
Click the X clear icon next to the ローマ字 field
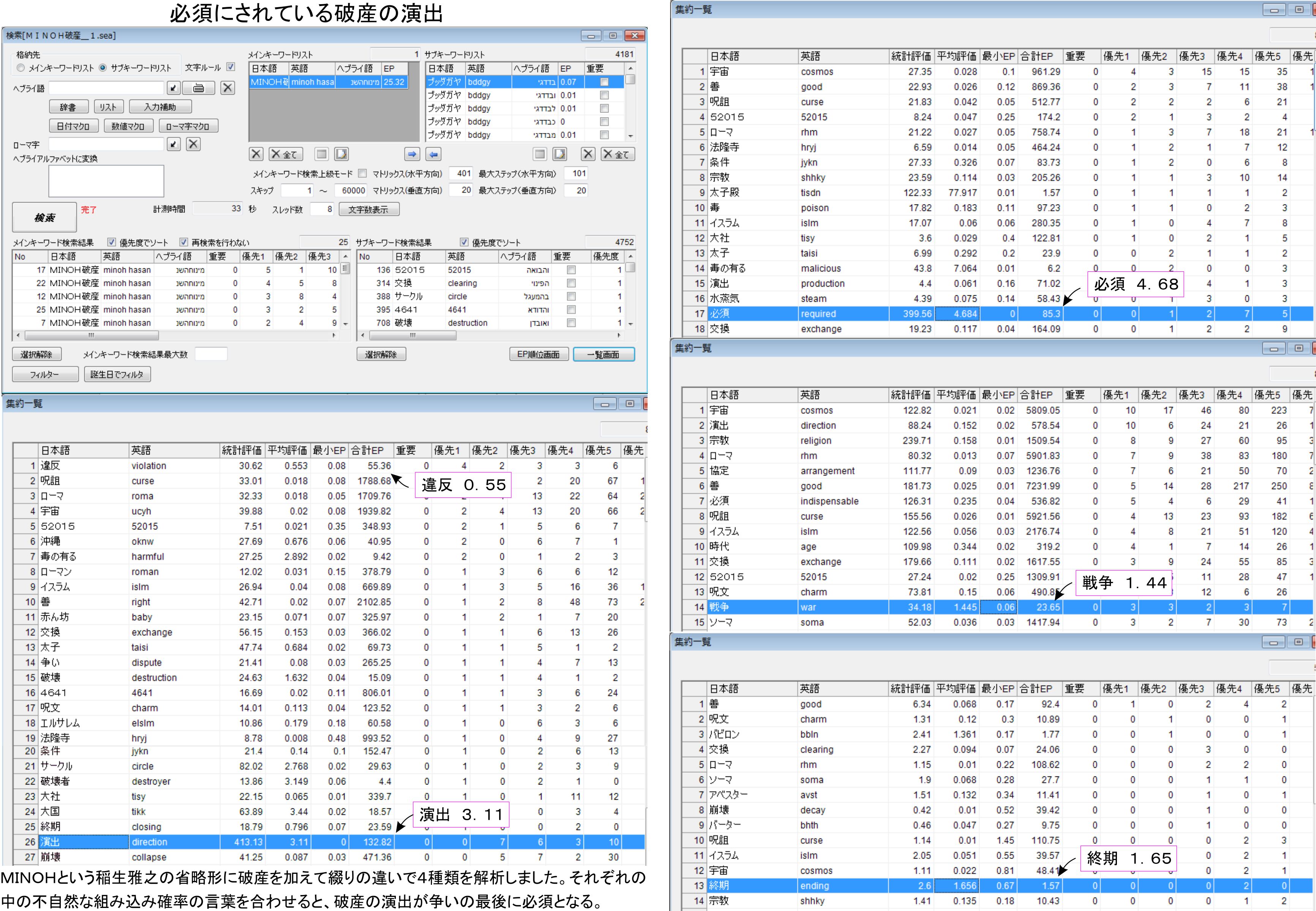point(193,144)
